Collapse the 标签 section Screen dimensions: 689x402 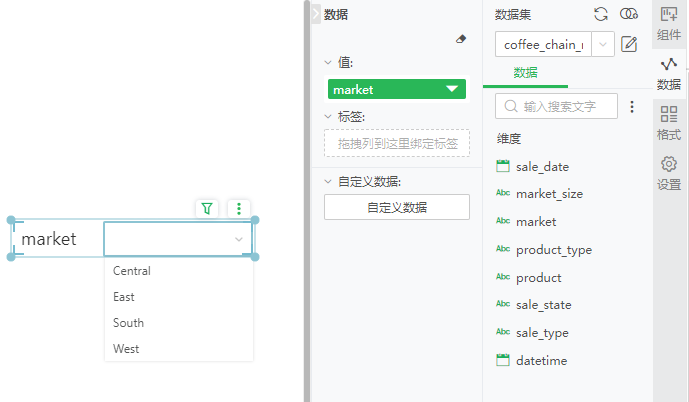click(329, 116)
